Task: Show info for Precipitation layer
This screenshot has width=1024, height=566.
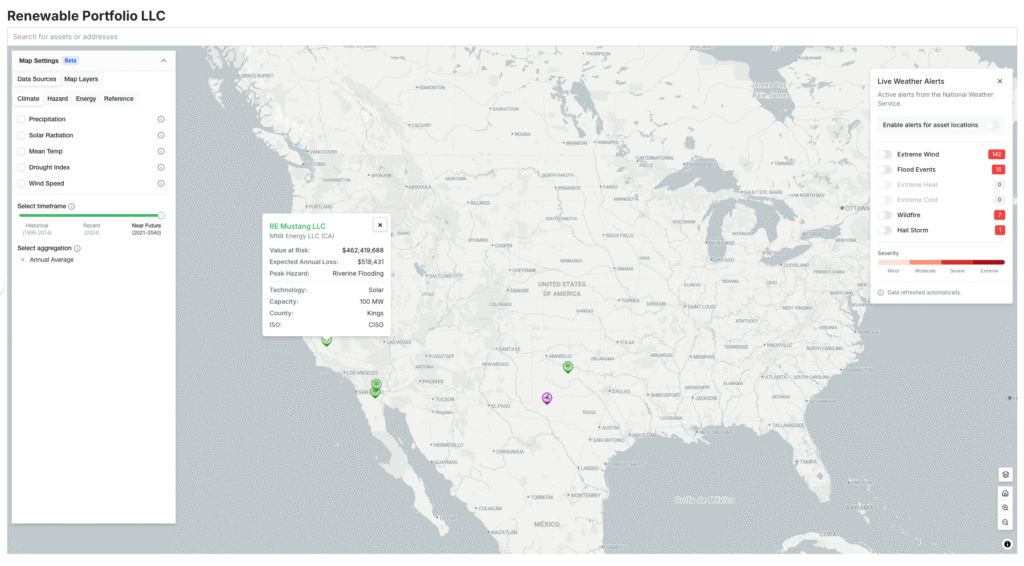Action: coord(161,119)
